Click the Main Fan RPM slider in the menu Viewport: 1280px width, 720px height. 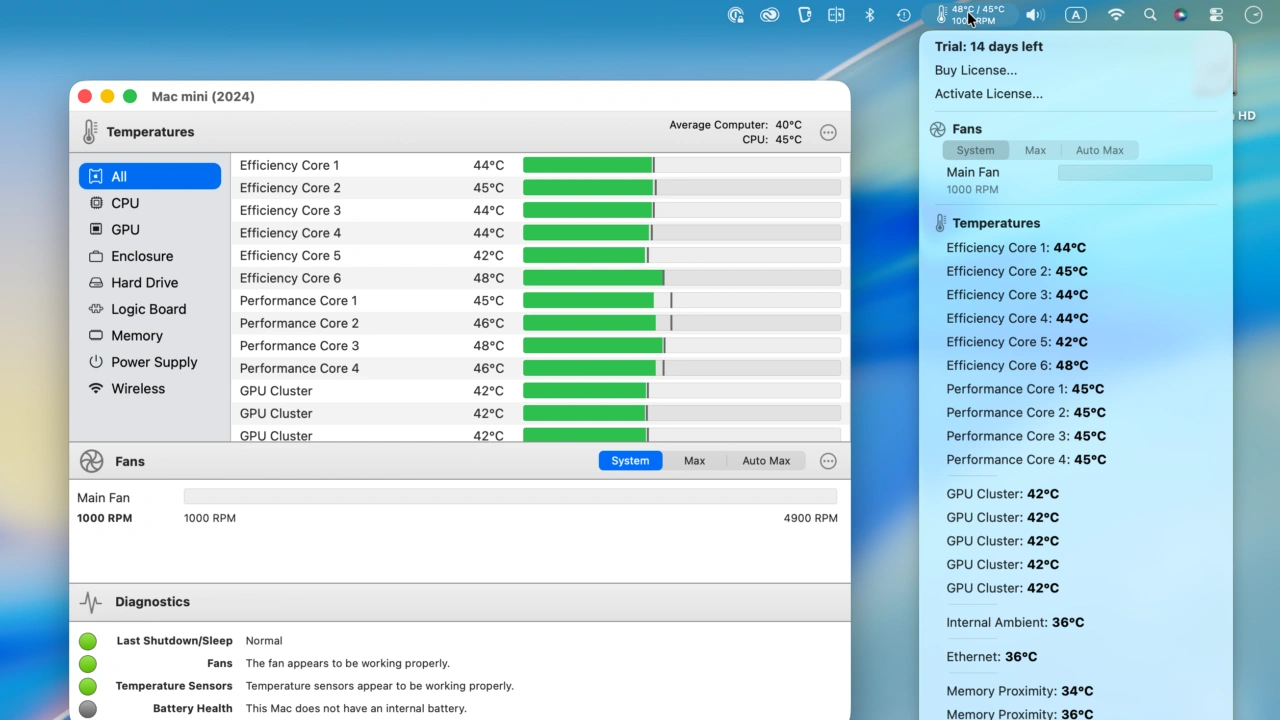[1135, 172]
